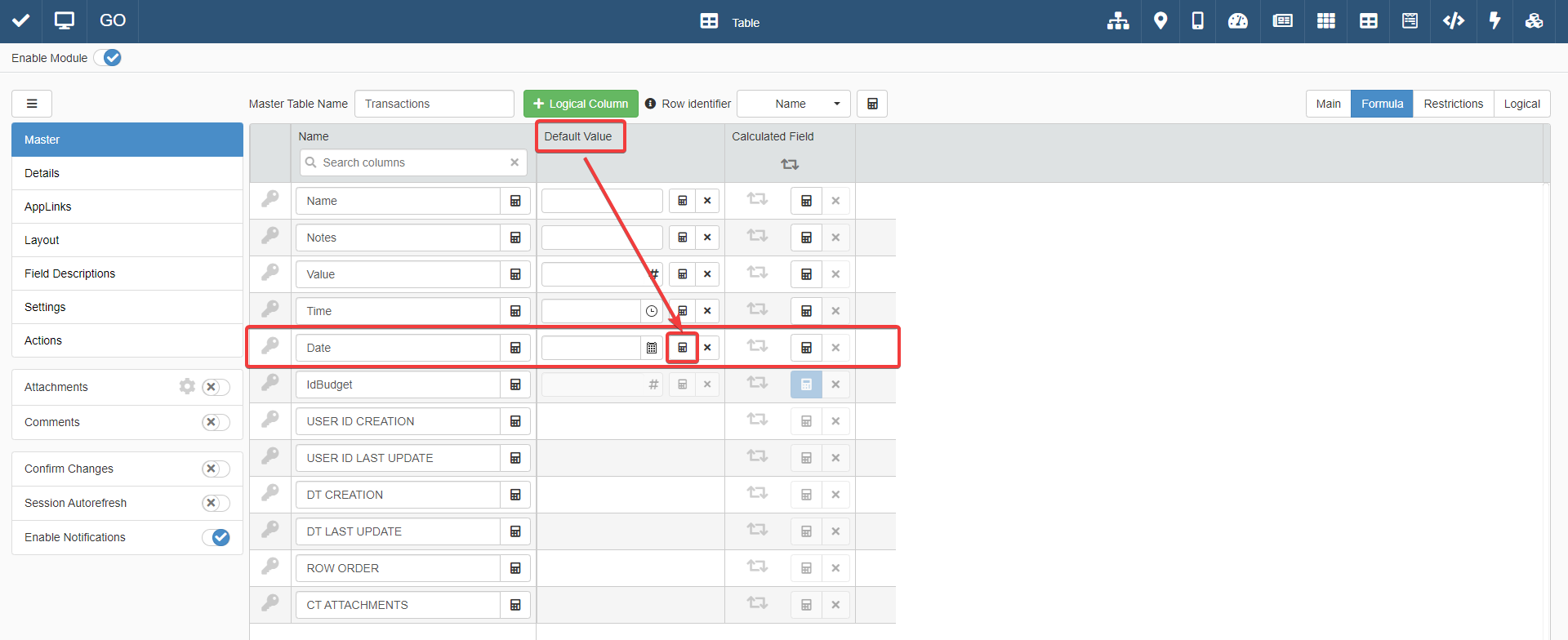Click the lightning bolt actions icon
The image size is (1568, 640).
click(x=1494, y=21)
